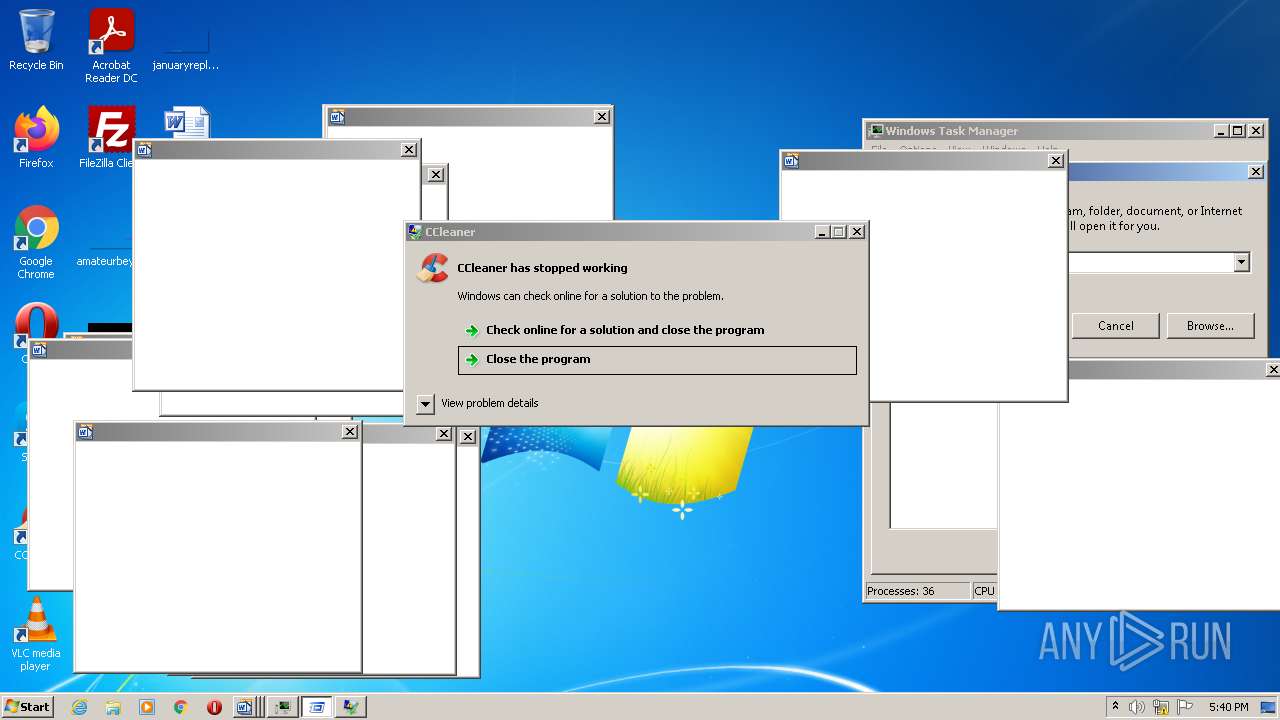The width and height of the screenshot is (1280, 720).
Task: Open Chrome from the taskbar
Action: click(x=181, y=707)
